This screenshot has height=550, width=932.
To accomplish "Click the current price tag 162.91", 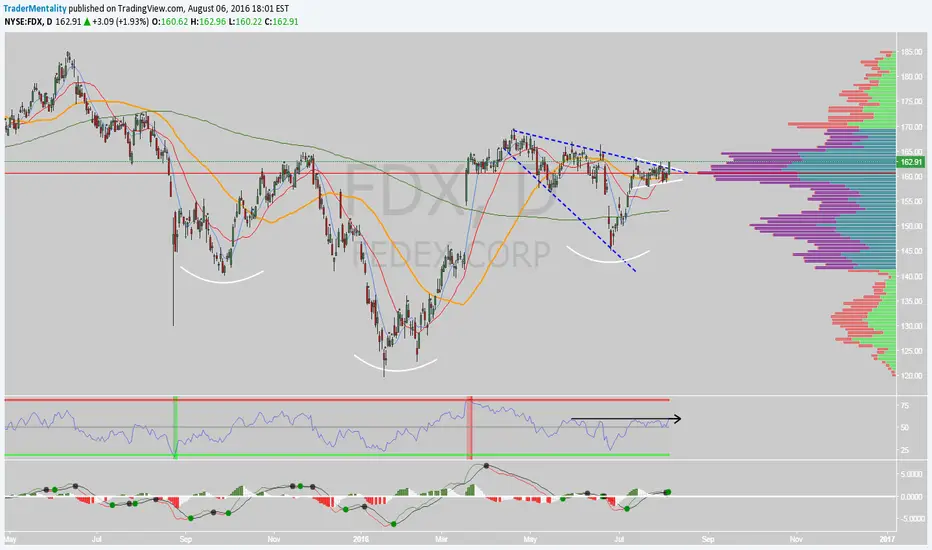I will pyautogui.click(x=911, y=162).
